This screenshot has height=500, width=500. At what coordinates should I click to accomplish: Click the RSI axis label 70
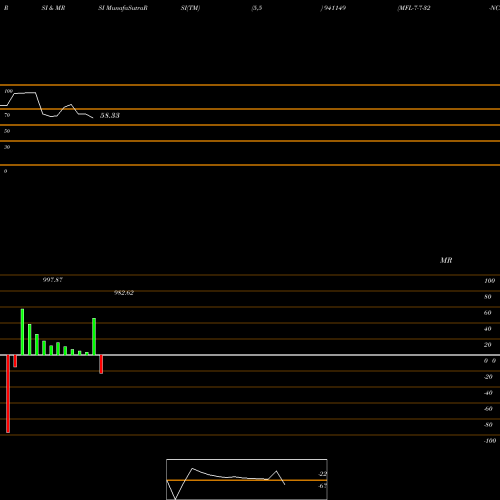click(x=7, y=115)
